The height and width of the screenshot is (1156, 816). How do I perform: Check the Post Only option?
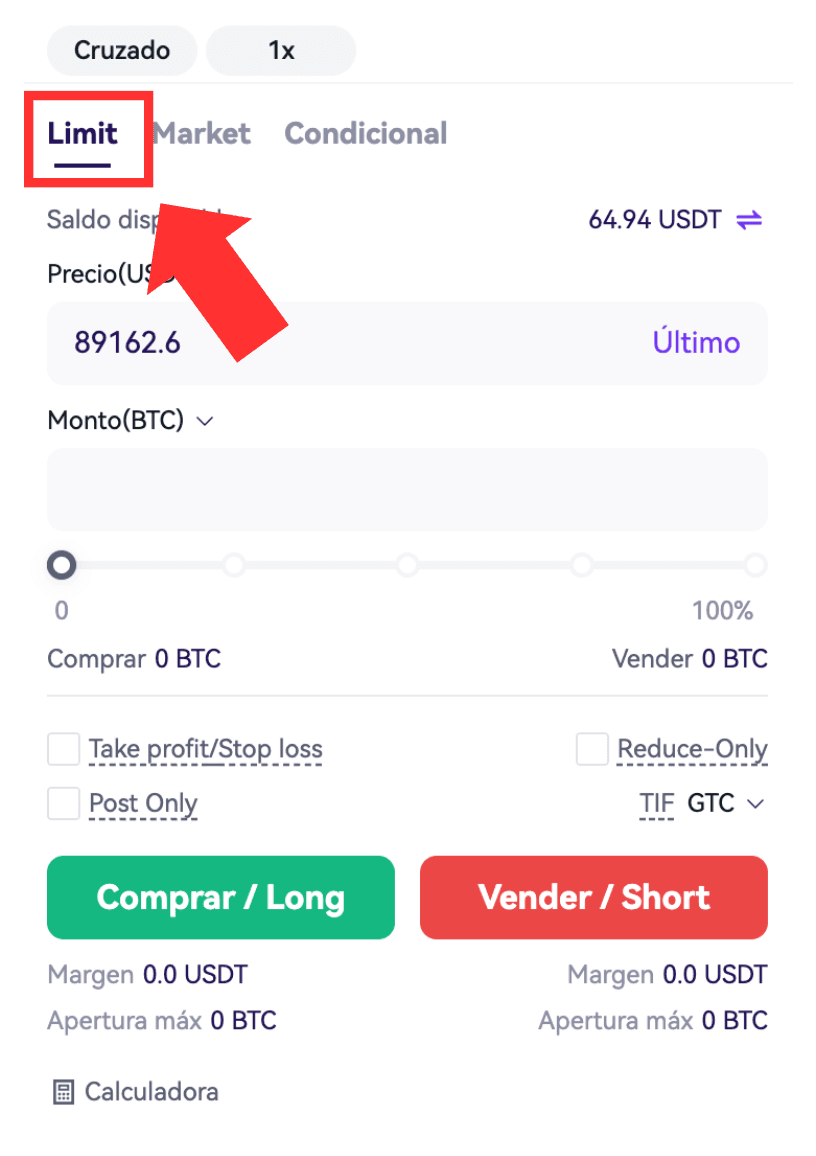63,804
